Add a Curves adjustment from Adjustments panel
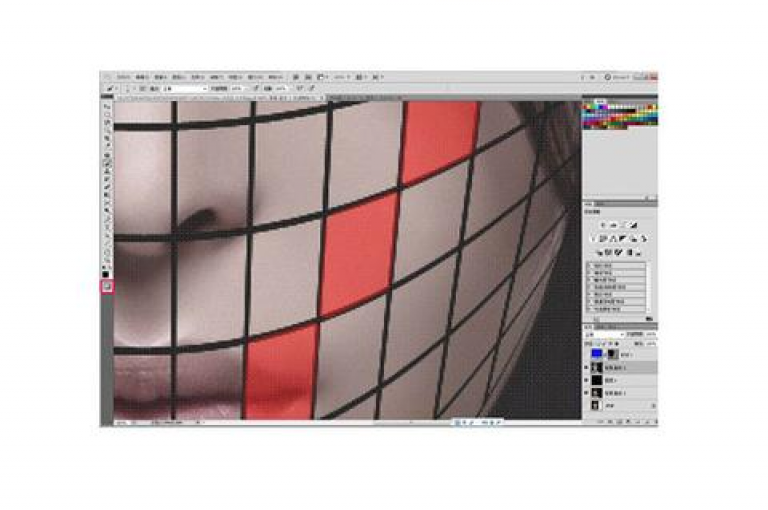Image resolution: width=768 pixels, height=510 pixels. tap(625, 225)
